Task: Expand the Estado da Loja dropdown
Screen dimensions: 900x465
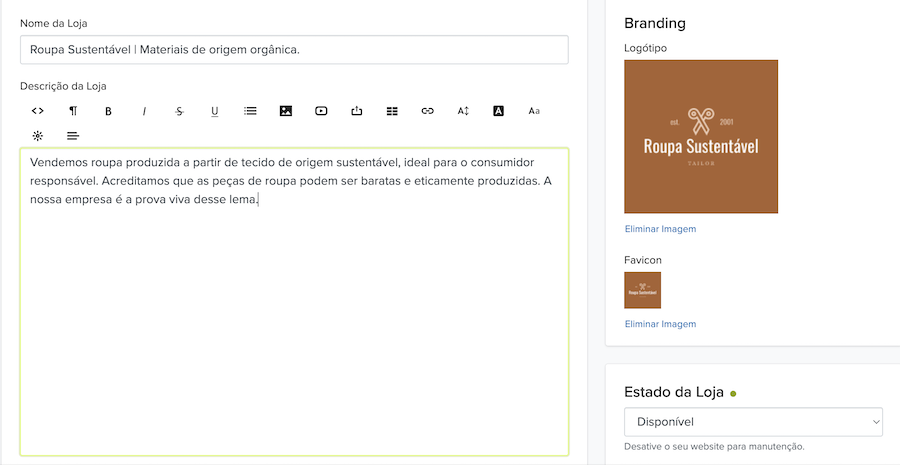Action: point(753,422)
